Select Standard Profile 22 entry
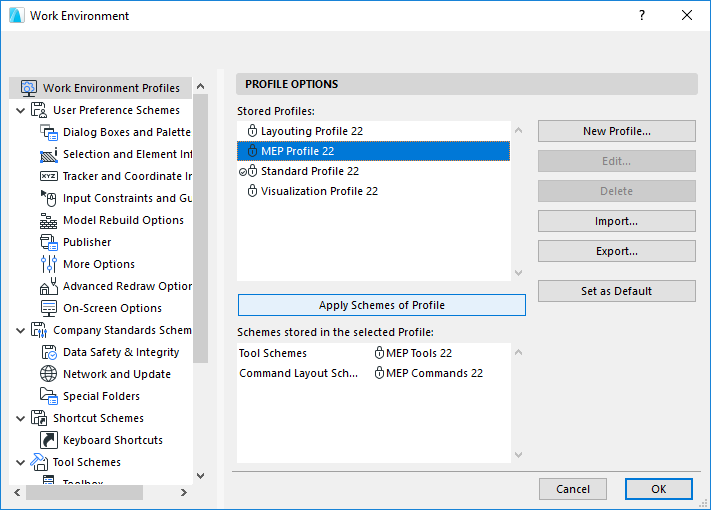 point(309,171)
